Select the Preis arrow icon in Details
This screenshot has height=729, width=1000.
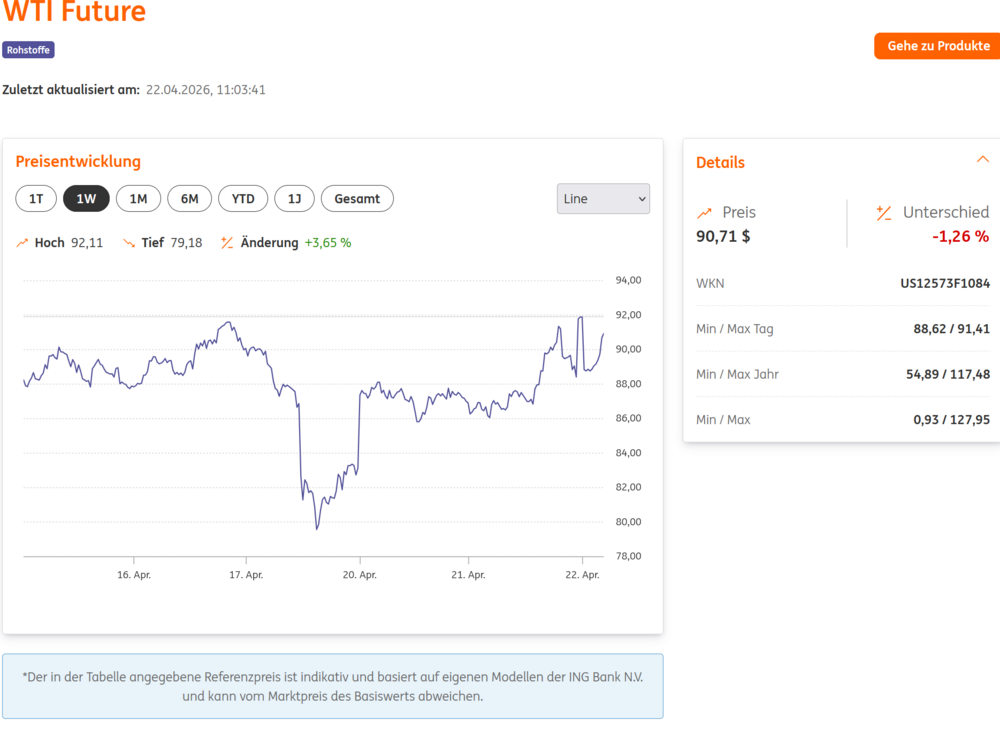point(706,212)
